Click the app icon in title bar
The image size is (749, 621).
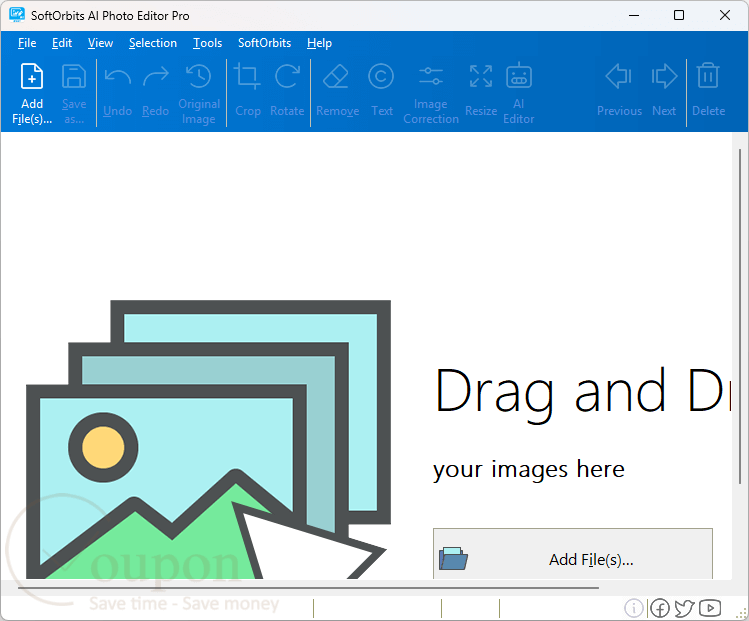pyautogui.click(x=17, y=15)
